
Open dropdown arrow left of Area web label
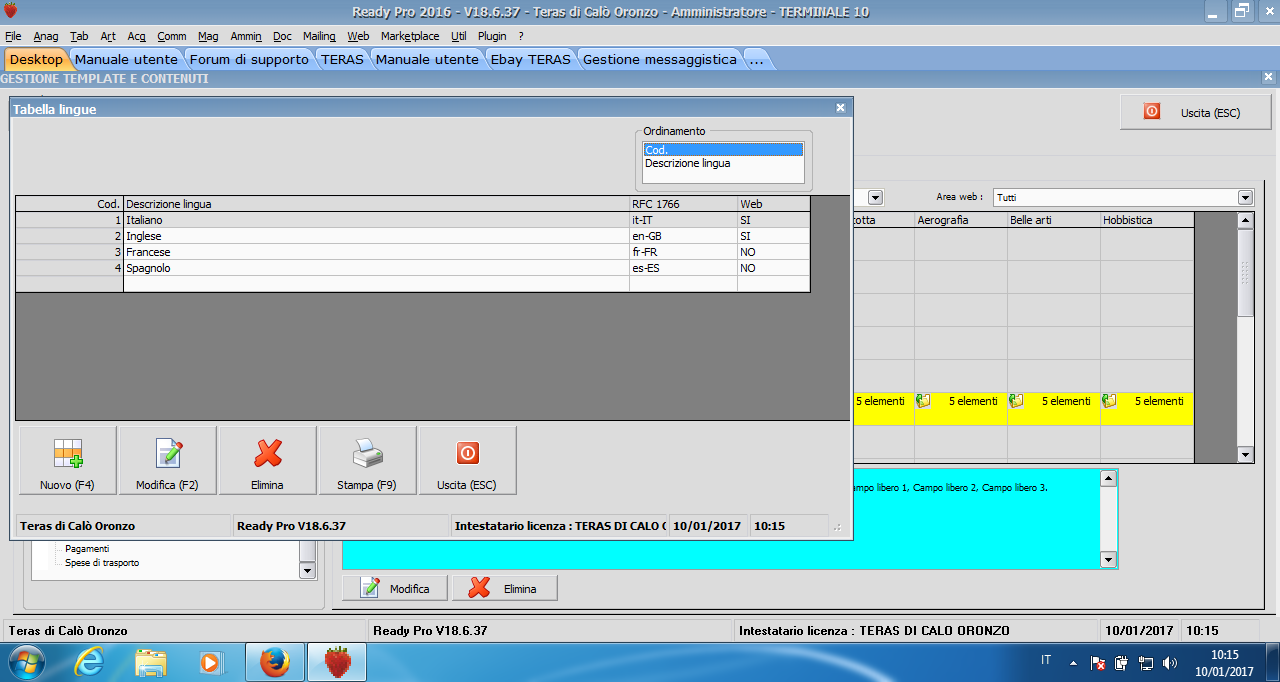[x=875, y=198]
